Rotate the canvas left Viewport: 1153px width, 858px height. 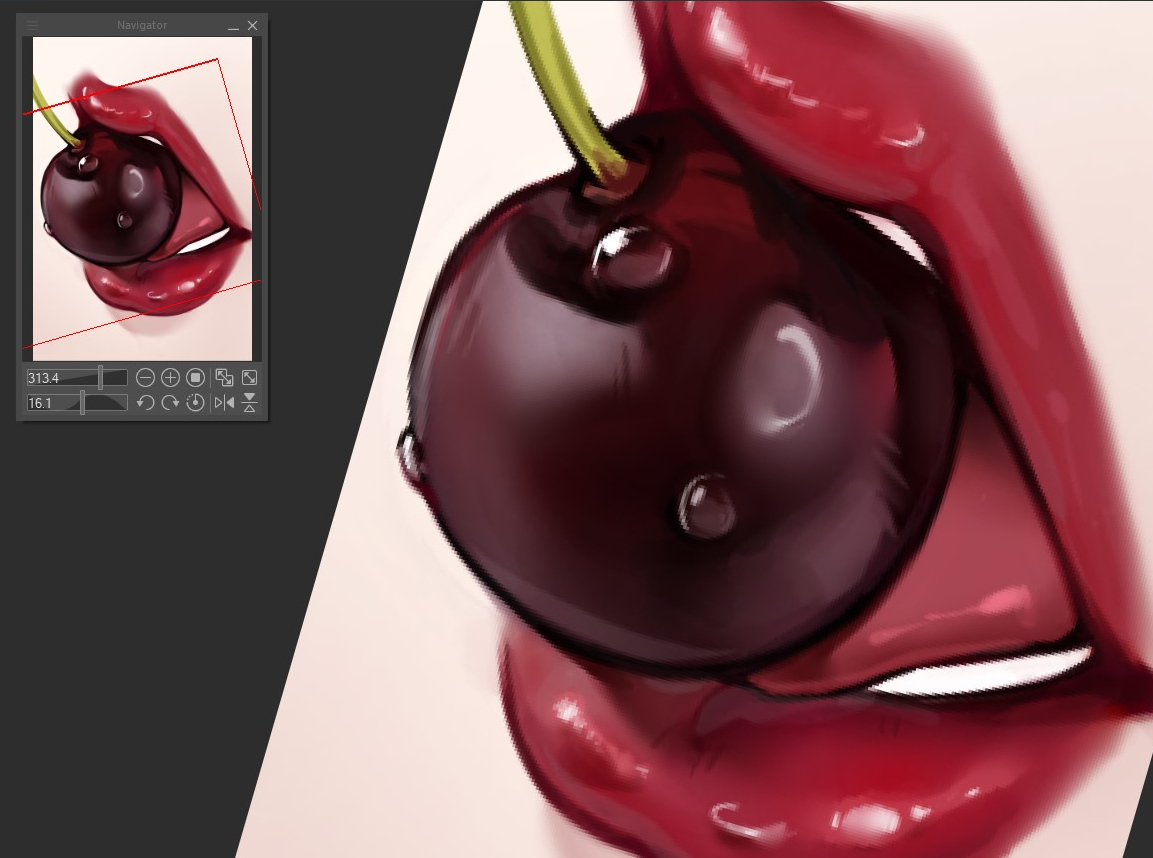click(x=146, y=402)
